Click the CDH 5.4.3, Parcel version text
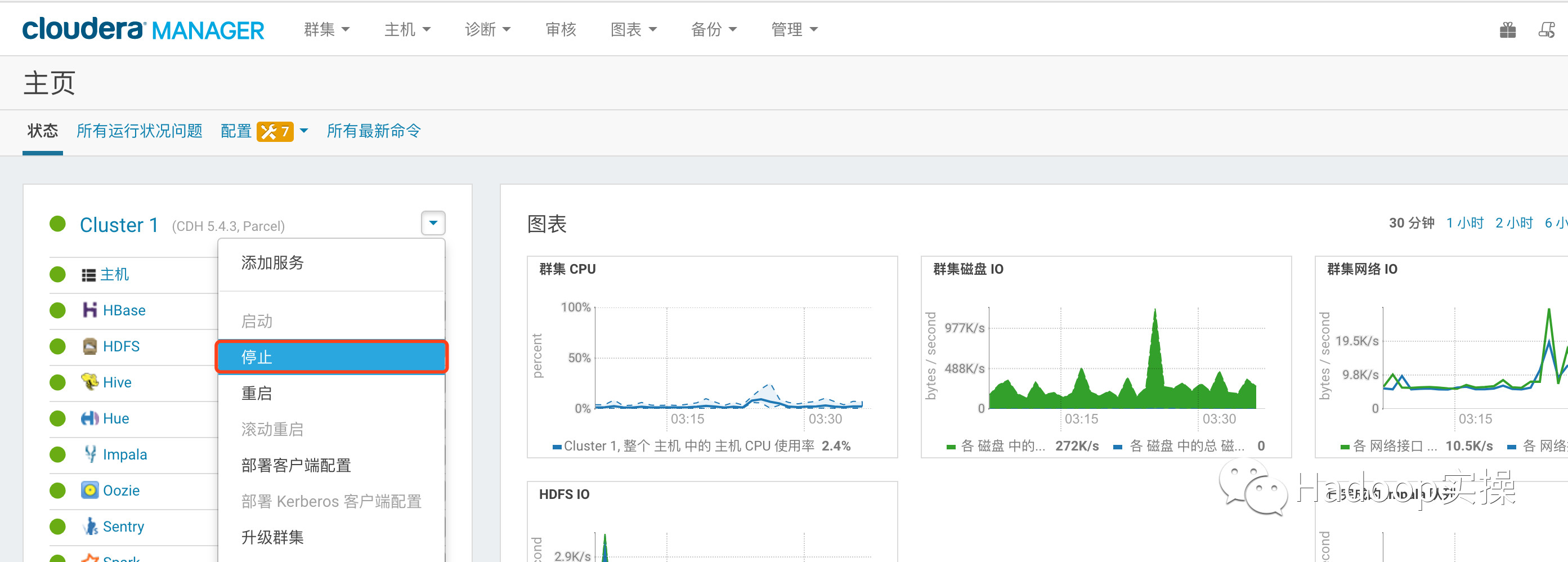Viewport: 1568px width, 562px height. [229, 226]
